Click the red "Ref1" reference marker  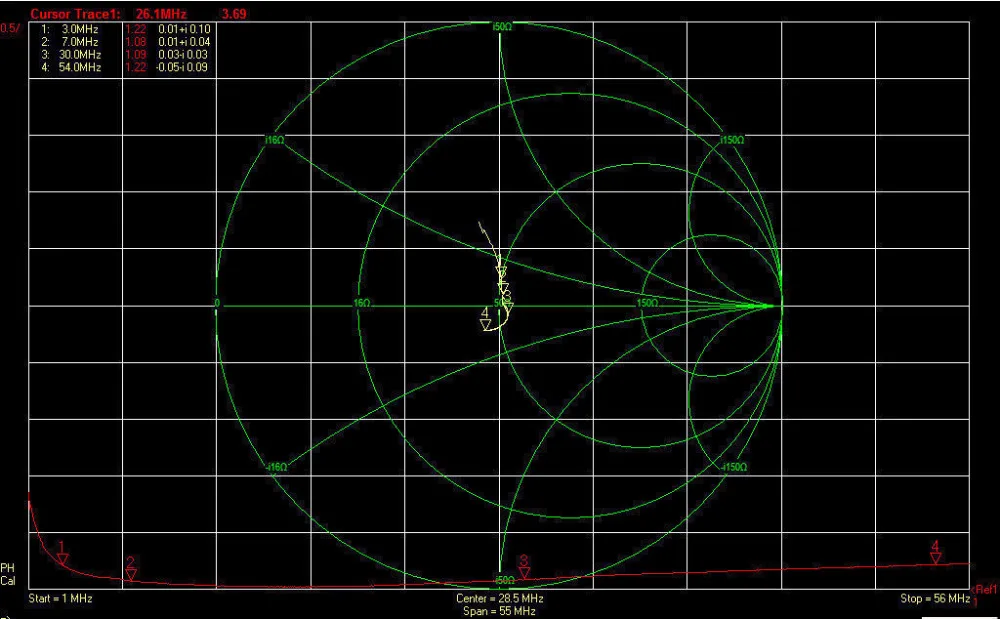(x=985, y=590)
